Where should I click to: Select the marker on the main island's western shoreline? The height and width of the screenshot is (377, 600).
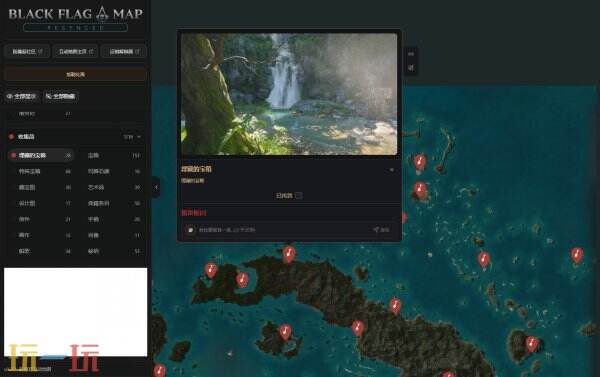click(x=358, y=328)
